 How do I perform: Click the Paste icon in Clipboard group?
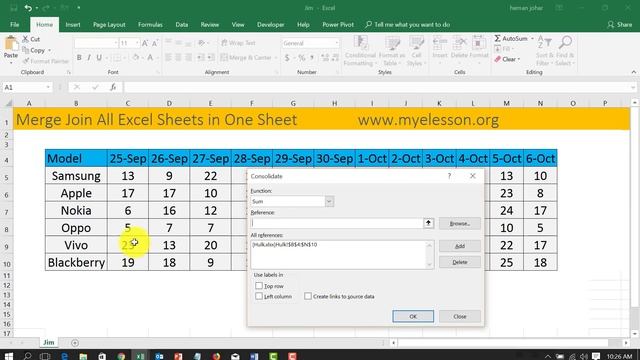click(11, 43)
